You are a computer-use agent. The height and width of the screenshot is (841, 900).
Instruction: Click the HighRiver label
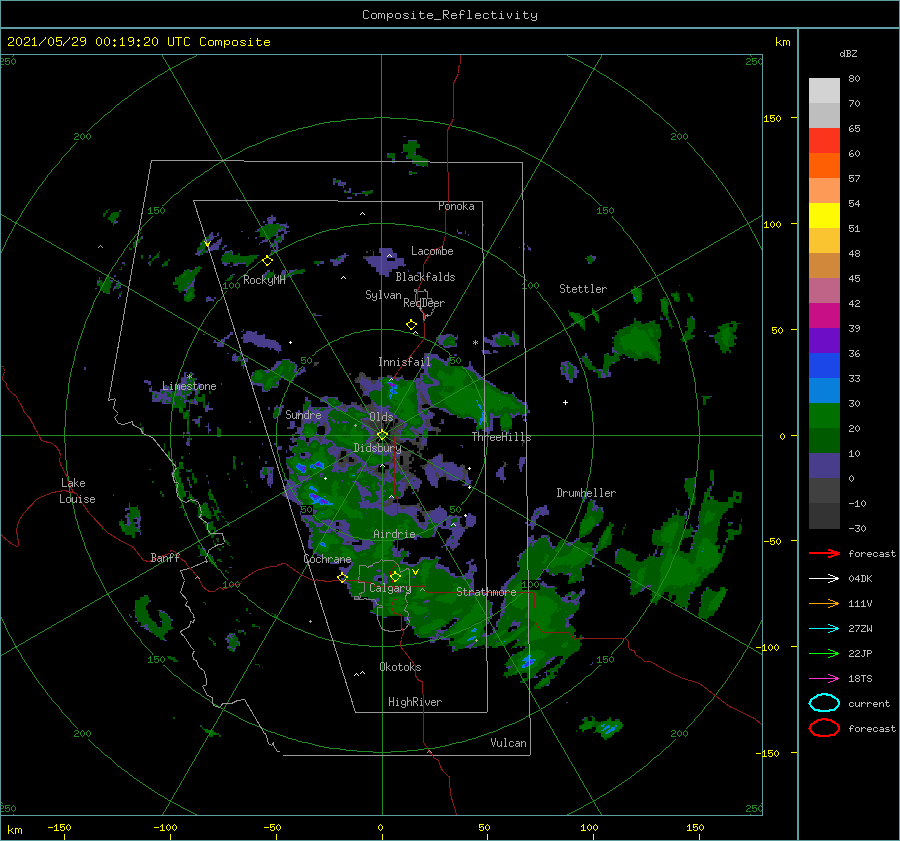[x=415, y=702]
